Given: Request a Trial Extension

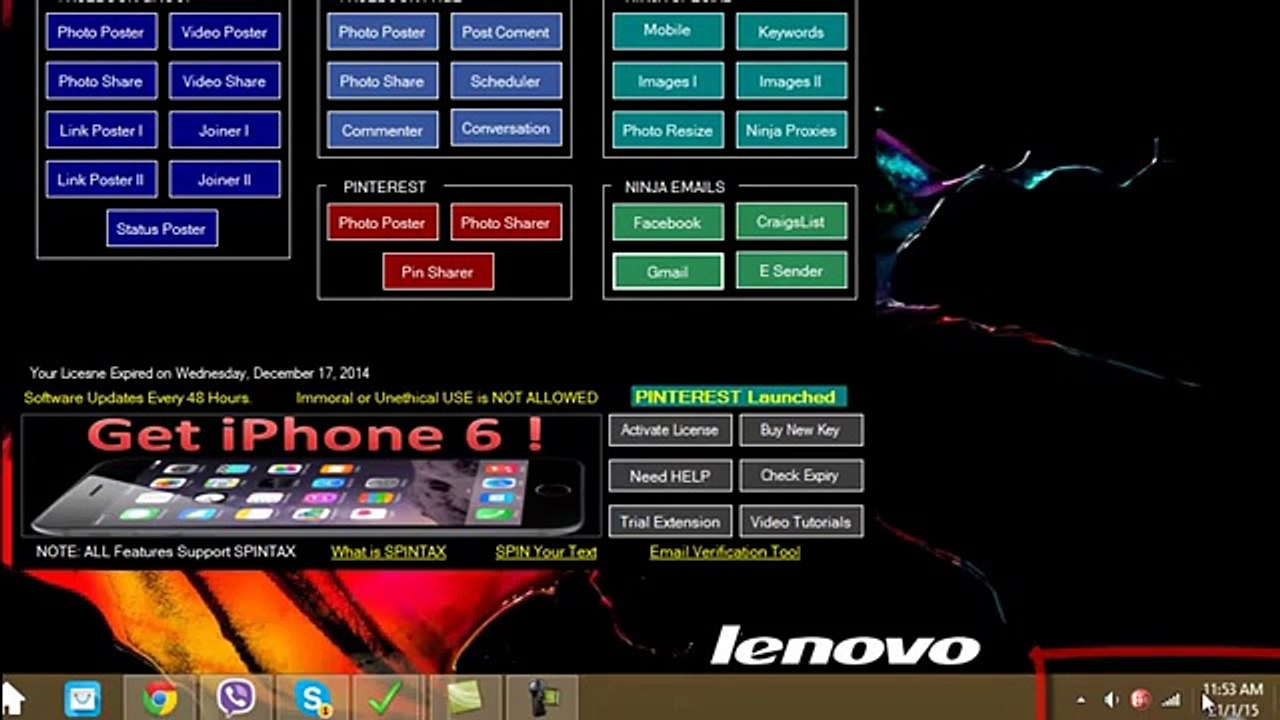Looking at the screenshot, I should (670, 522).
